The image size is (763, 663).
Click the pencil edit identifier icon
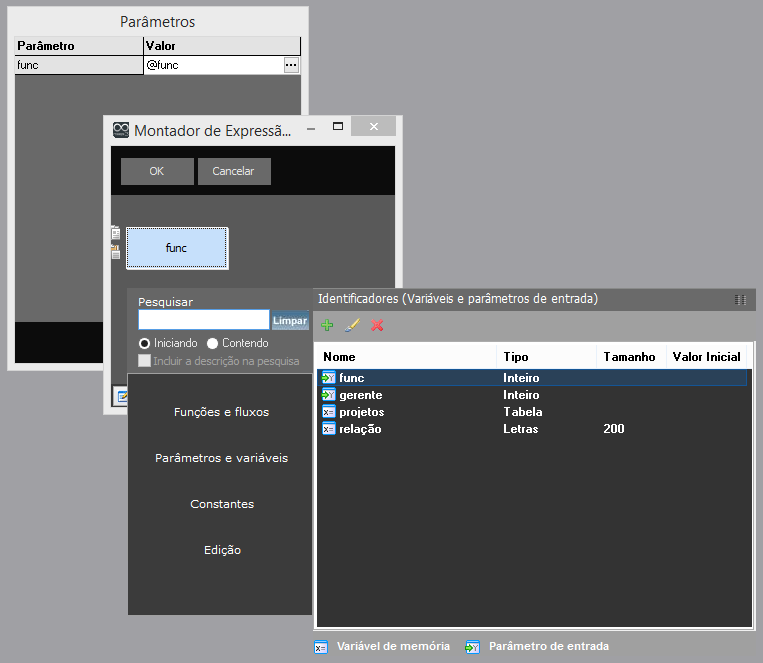point(352,325)
